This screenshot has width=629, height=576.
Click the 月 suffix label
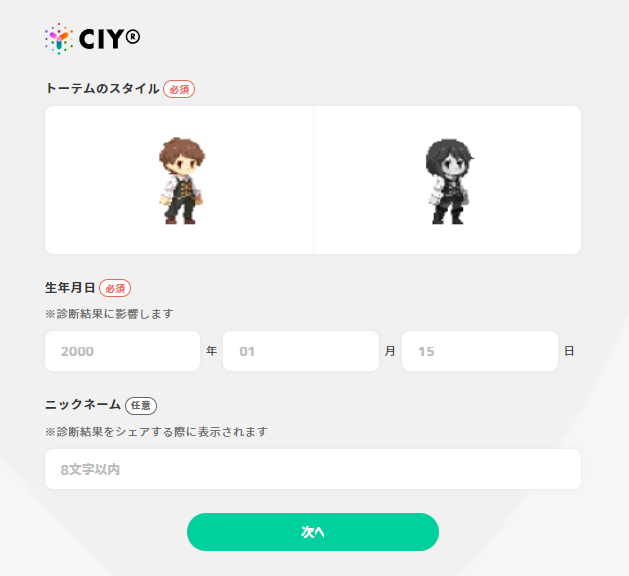tap(390, 351)
